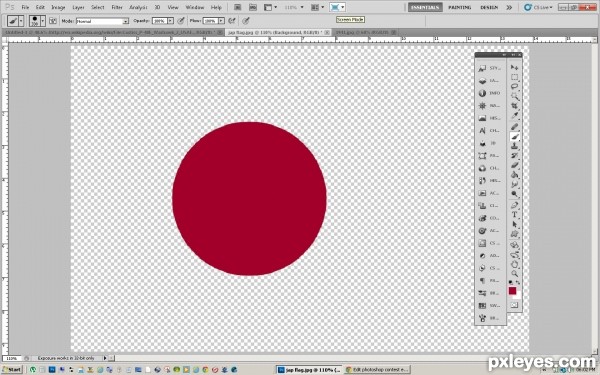This screenshot has height=375, width=600.
Task: Select the Zoom tool in the toolbox
Action: click(514, 274)
